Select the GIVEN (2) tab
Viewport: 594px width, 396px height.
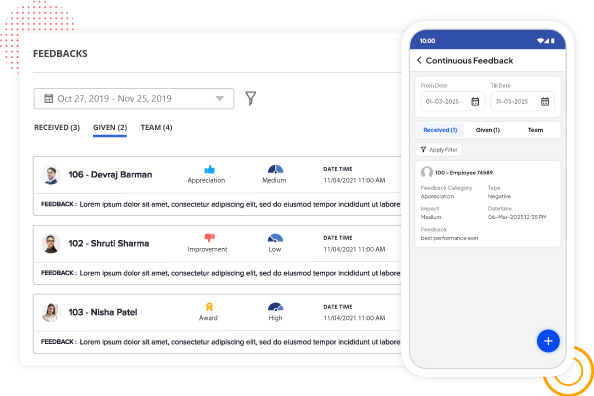tap(110, 128)
